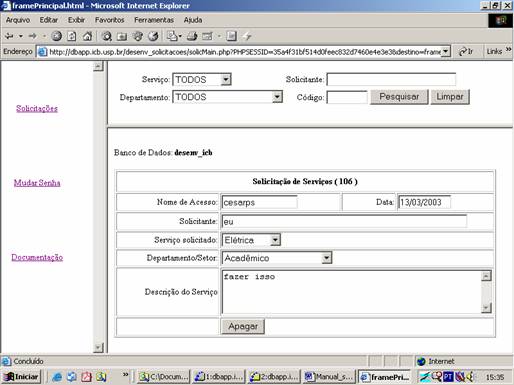Click the Print toolbar icon
This screenshot has width=514, height=385.
(x=192, y=36)
